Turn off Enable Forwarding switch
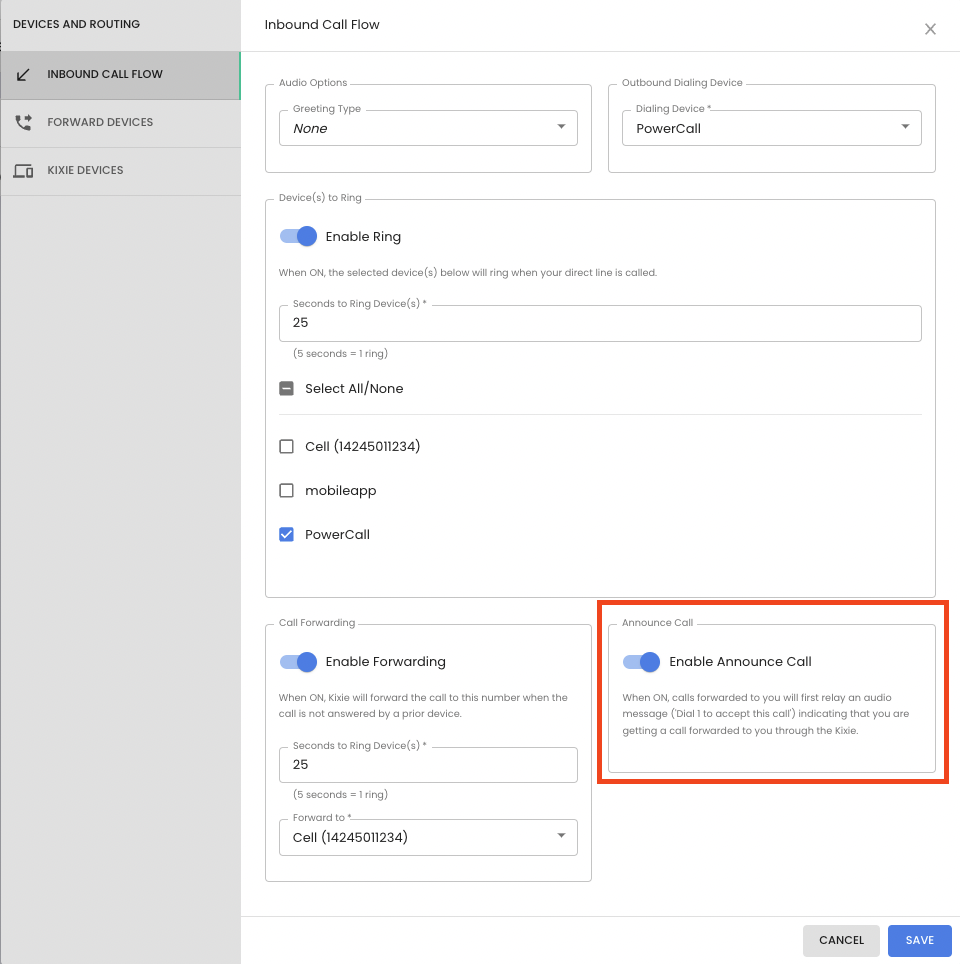The height and width of the screenshot is (964, 960). point(298,662)
